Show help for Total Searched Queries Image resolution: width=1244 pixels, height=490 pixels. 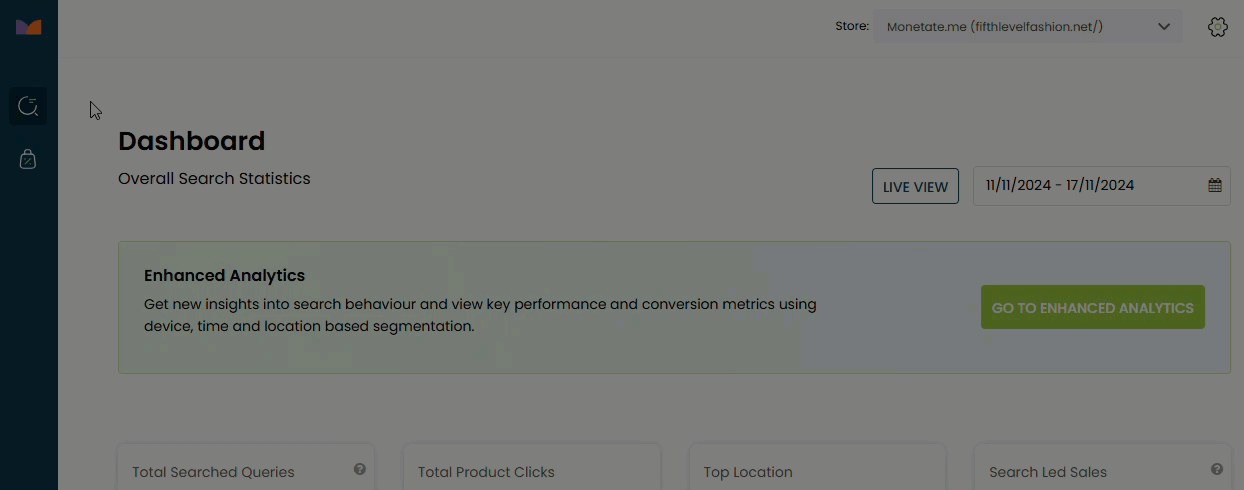click(360, 469)
